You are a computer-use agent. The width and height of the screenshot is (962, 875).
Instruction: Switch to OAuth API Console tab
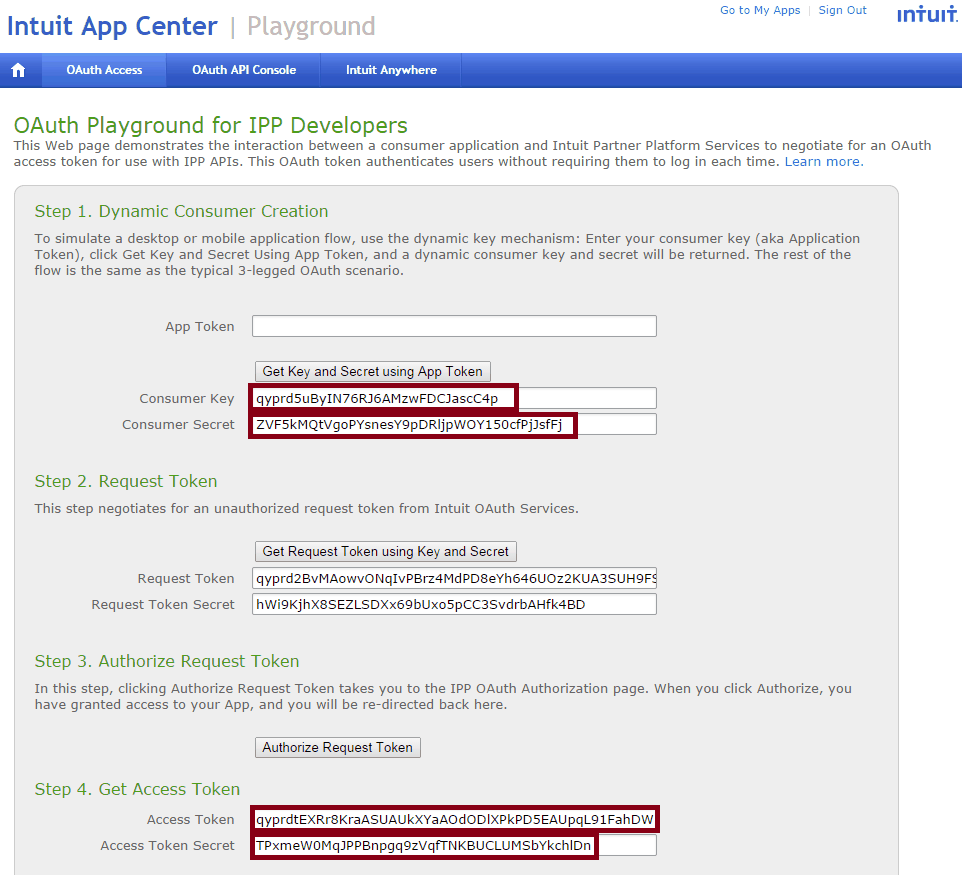point(244,70)
